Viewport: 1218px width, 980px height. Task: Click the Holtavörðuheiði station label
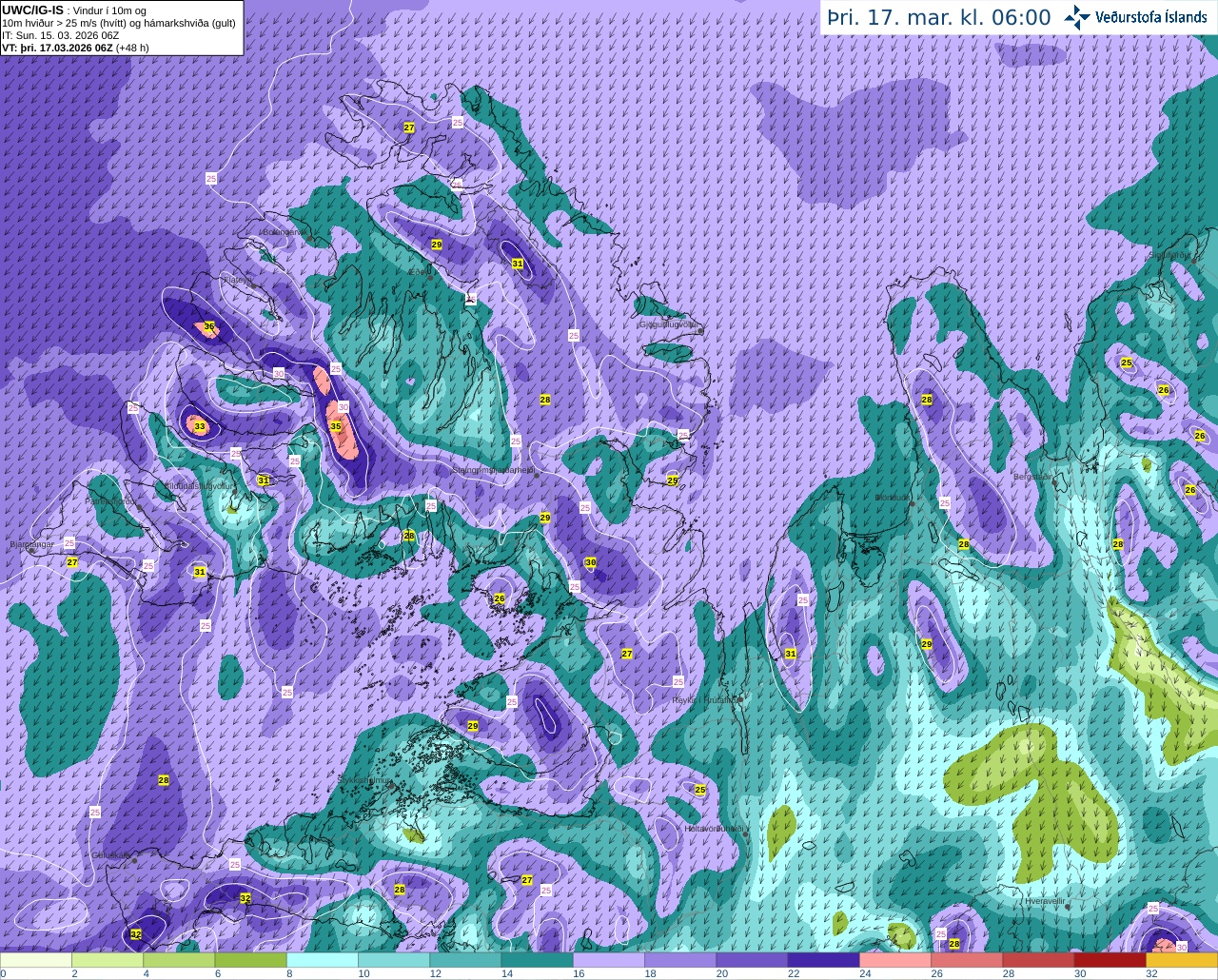(x=714, y=828)
